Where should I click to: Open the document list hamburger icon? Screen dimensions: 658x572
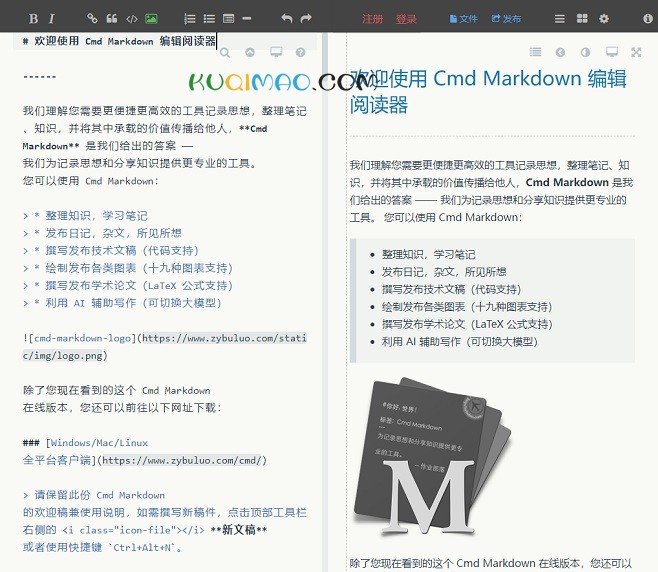(x=559, y=18)
